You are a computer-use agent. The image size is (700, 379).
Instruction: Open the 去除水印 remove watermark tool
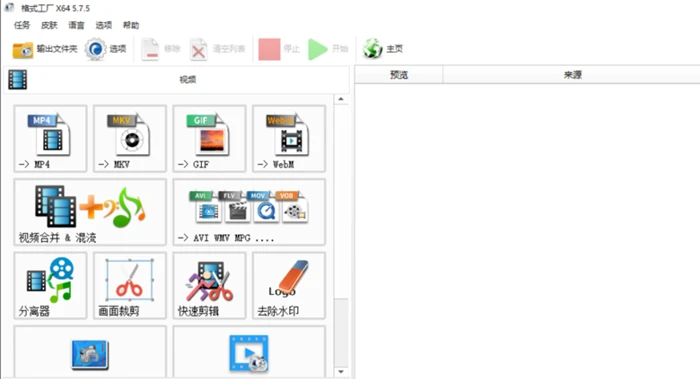pyautogui.click(x=289, y=286)
